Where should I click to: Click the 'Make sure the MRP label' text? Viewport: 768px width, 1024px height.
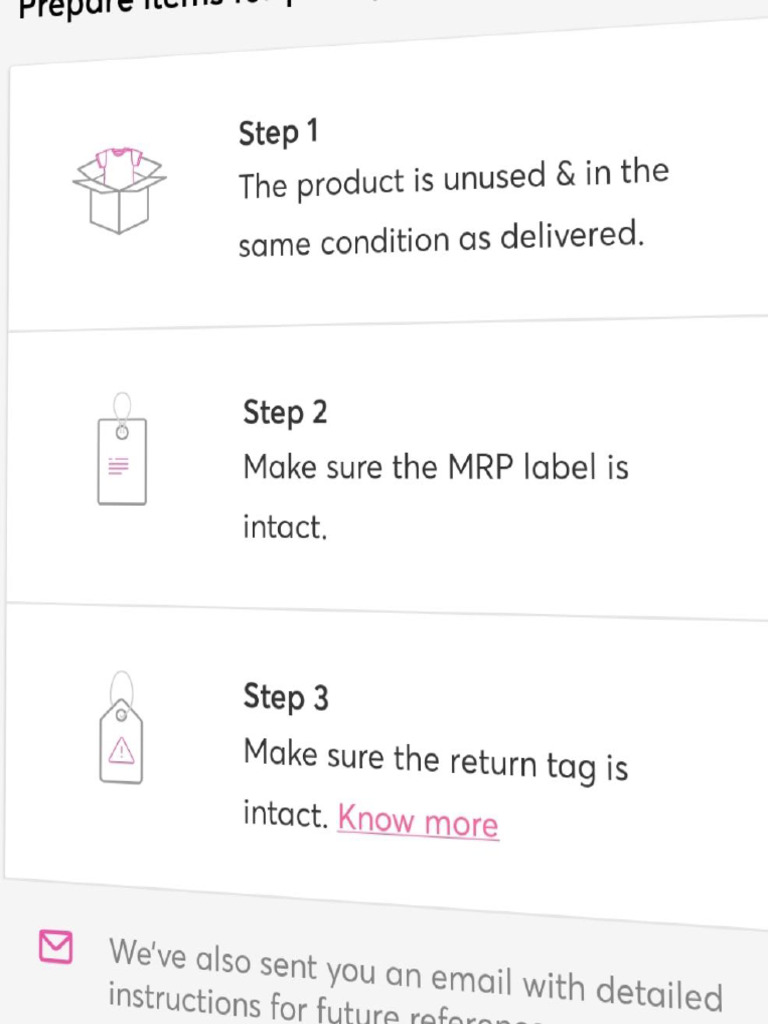click(x=435, y=467)
